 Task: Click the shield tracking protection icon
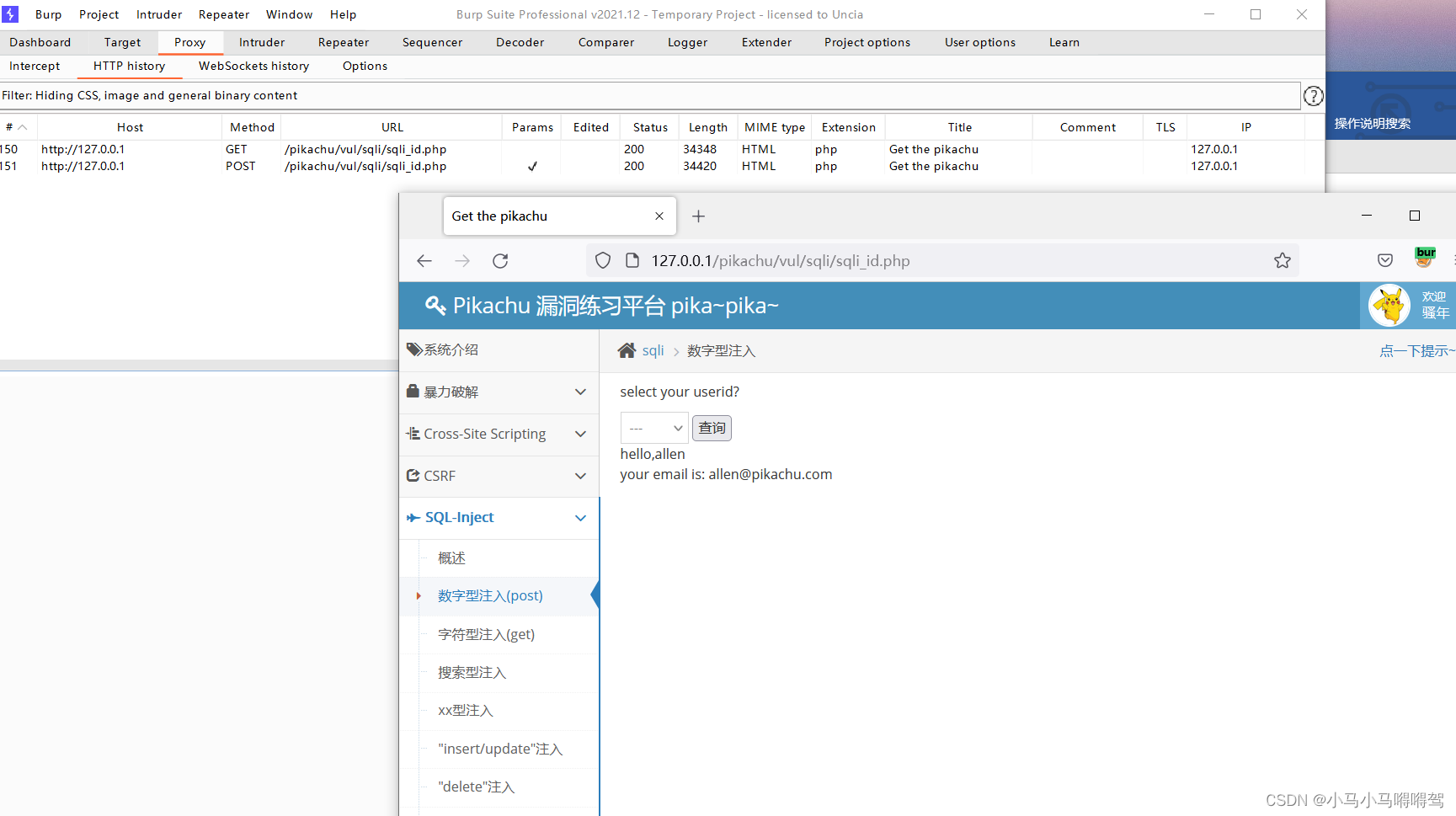tap(603, 261)
